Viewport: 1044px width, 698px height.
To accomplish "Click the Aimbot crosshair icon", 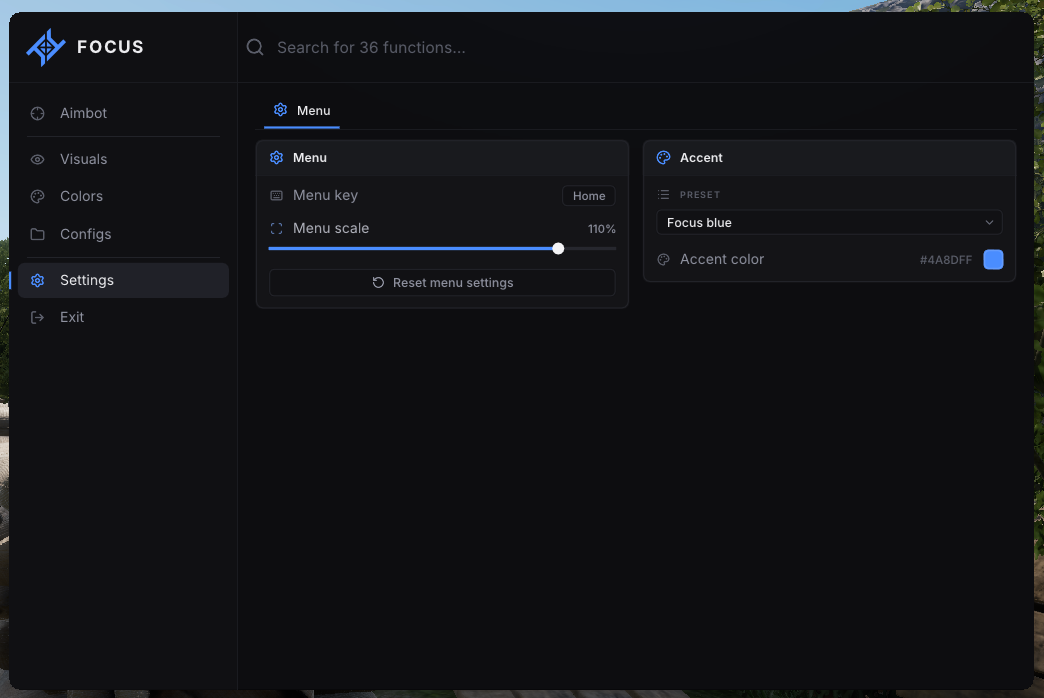I will (37, 113).
